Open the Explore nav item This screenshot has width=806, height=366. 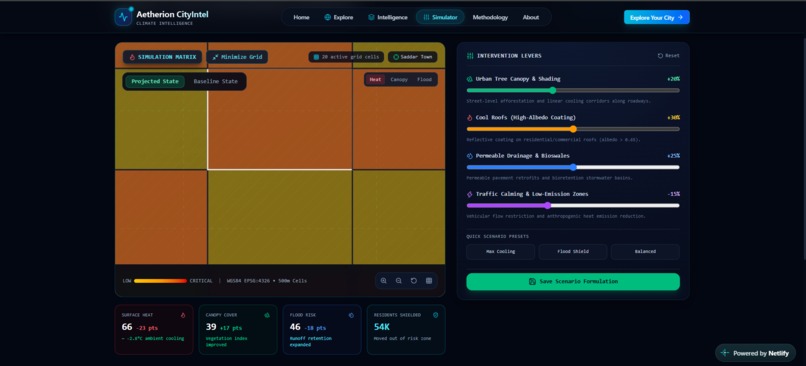pyautogui.click(x=339, y=17)
